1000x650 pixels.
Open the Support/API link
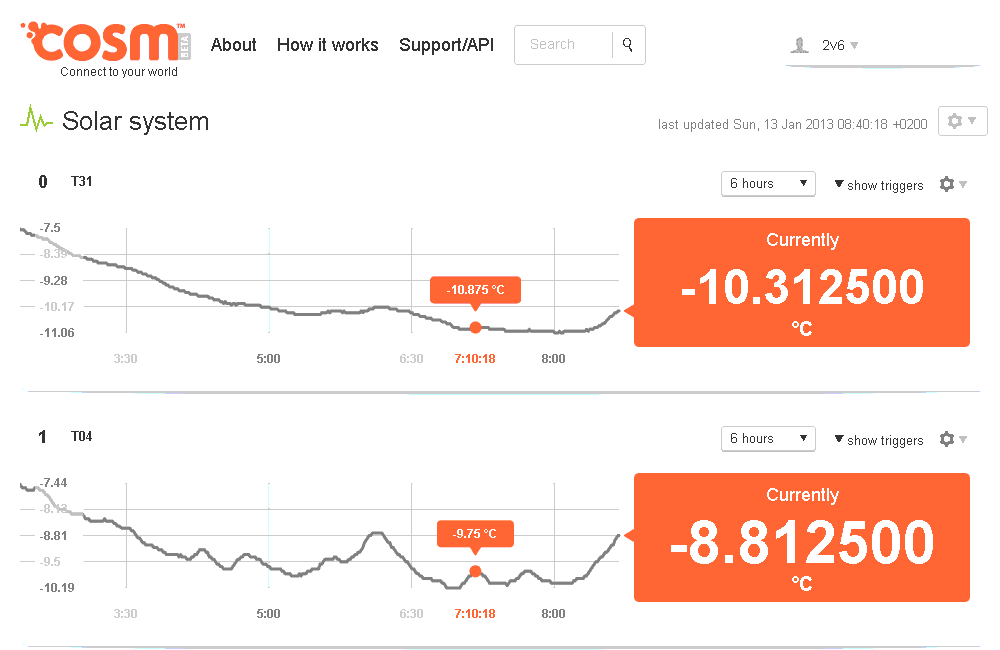pos(446,45)
